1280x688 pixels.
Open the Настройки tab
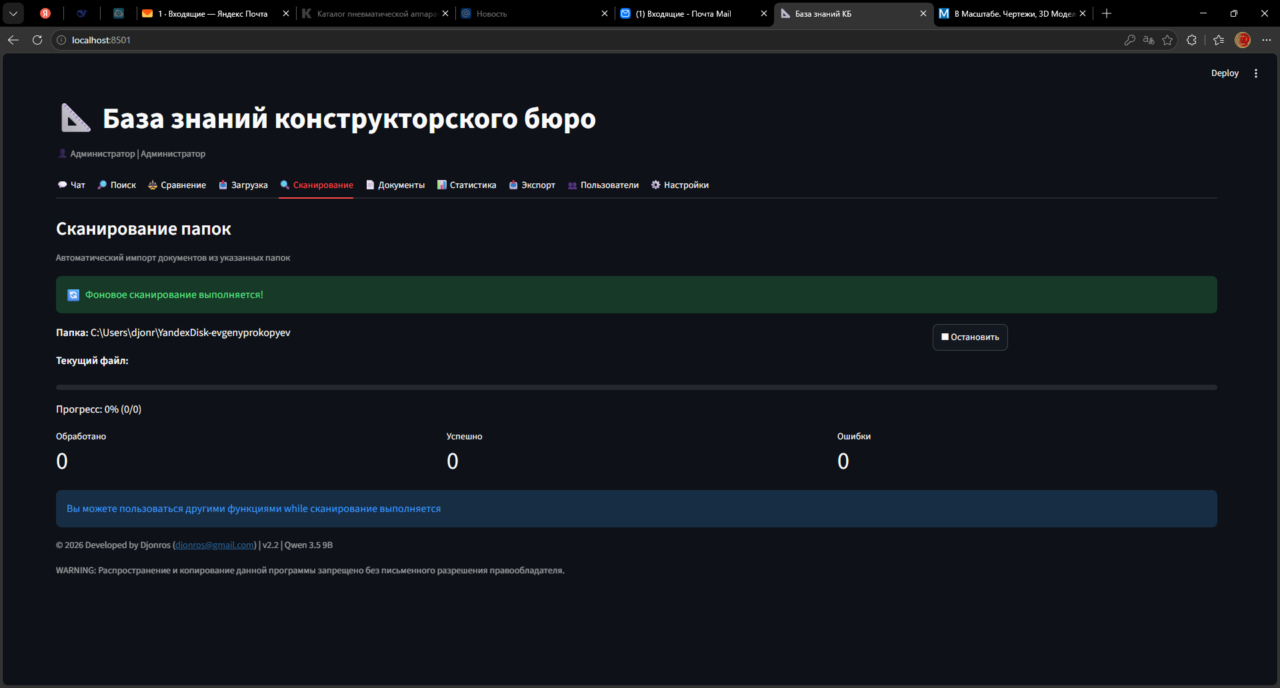[x=680, y=185]
